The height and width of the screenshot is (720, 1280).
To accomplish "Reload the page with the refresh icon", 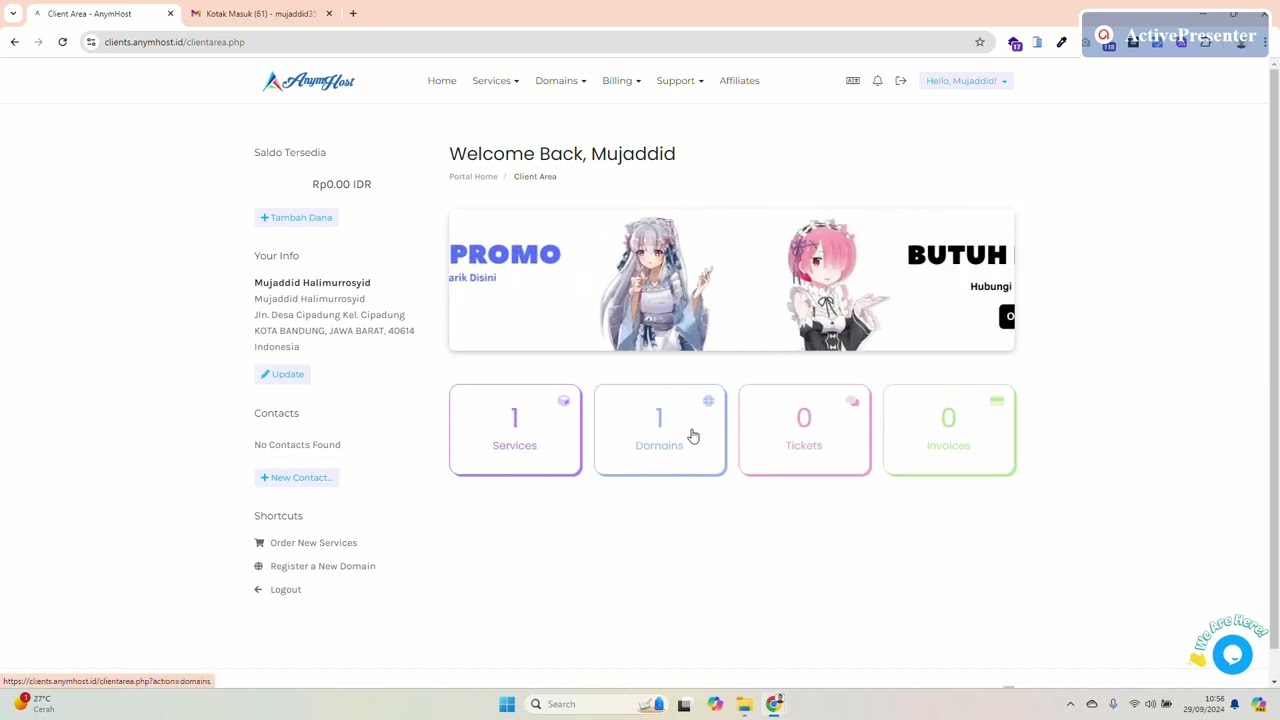I will coord(62,42).
